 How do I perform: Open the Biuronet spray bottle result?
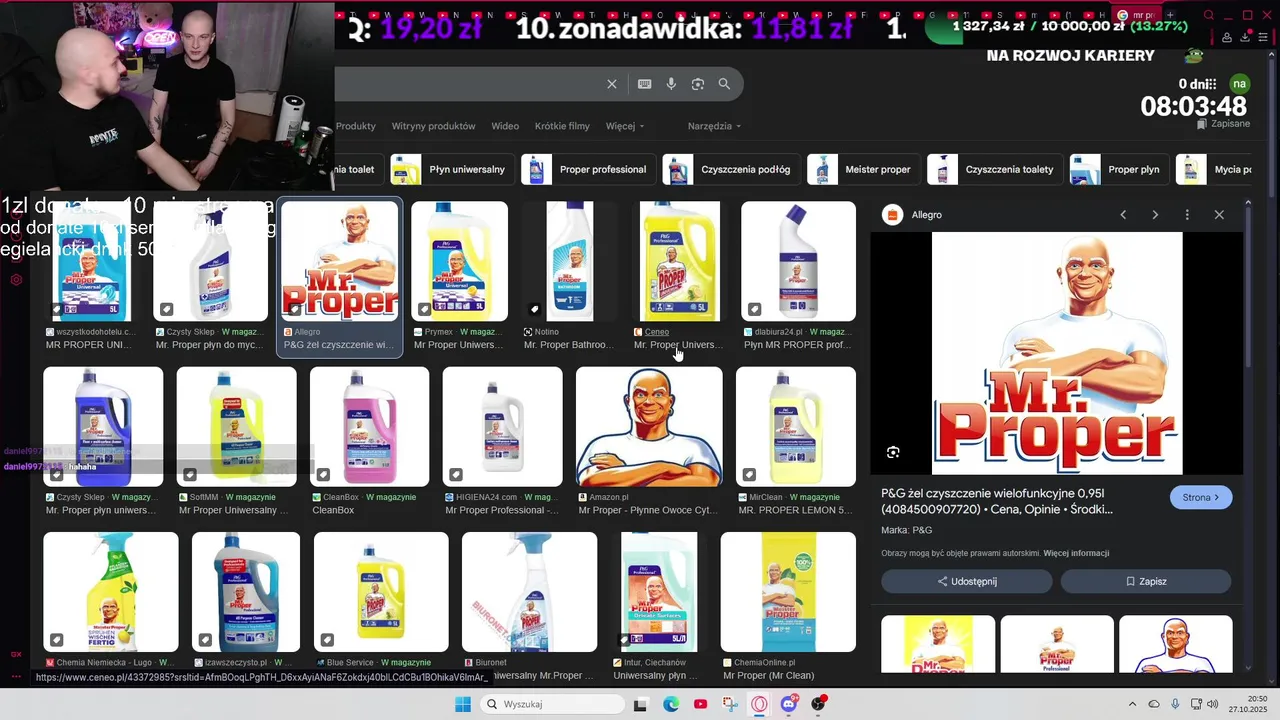[x=529, y=592]
